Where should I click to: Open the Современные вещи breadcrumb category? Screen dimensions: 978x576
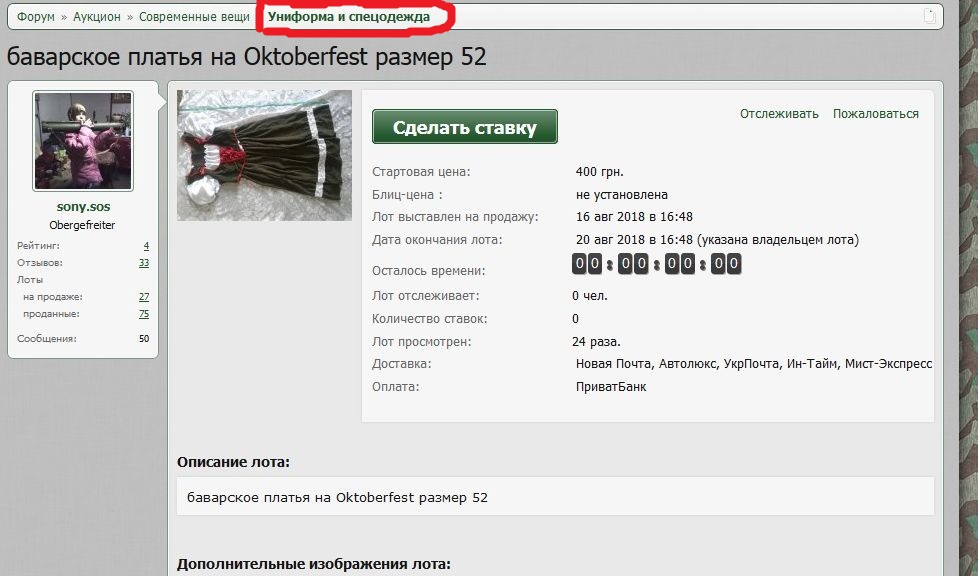click(194, 17)
